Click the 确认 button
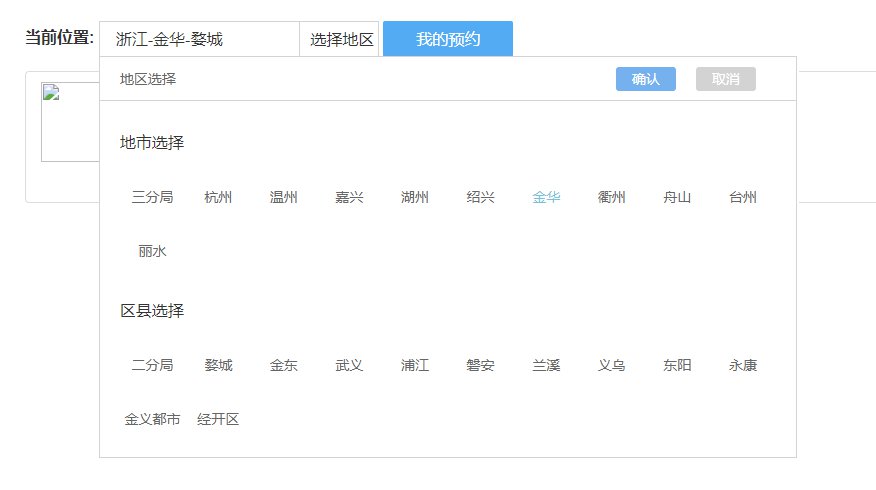Screen dimensions: 876x490 (x=645, y=79)
